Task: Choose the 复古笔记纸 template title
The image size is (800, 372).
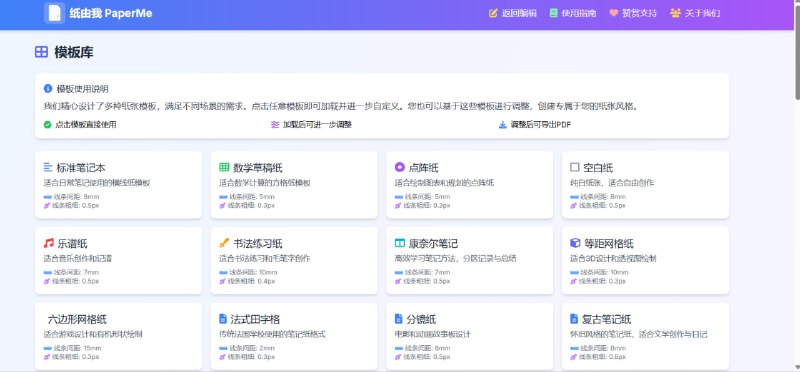Action: pos(607,319)
